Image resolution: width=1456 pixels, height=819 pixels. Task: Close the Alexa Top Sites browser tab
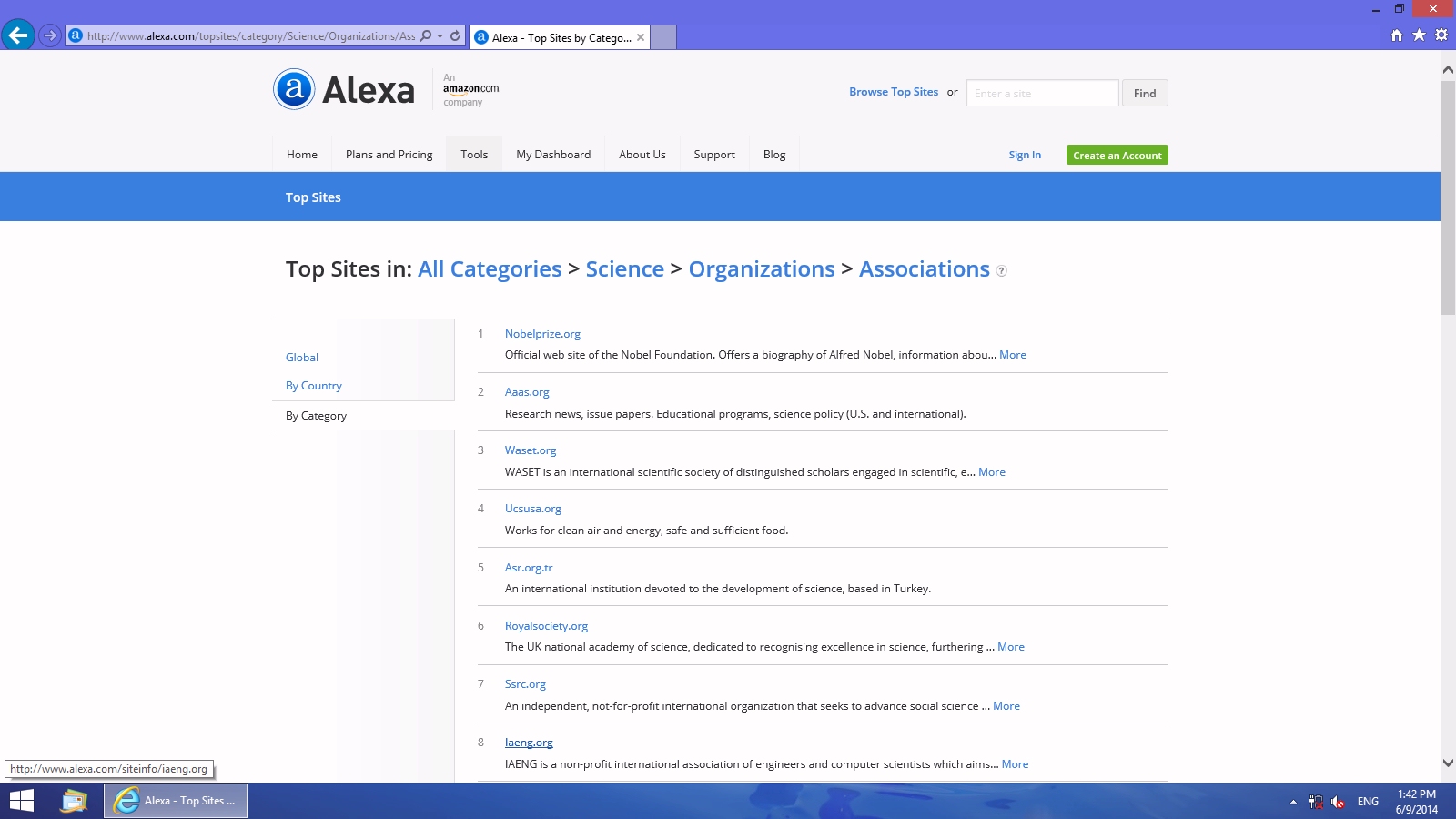[x=641, y=37]
